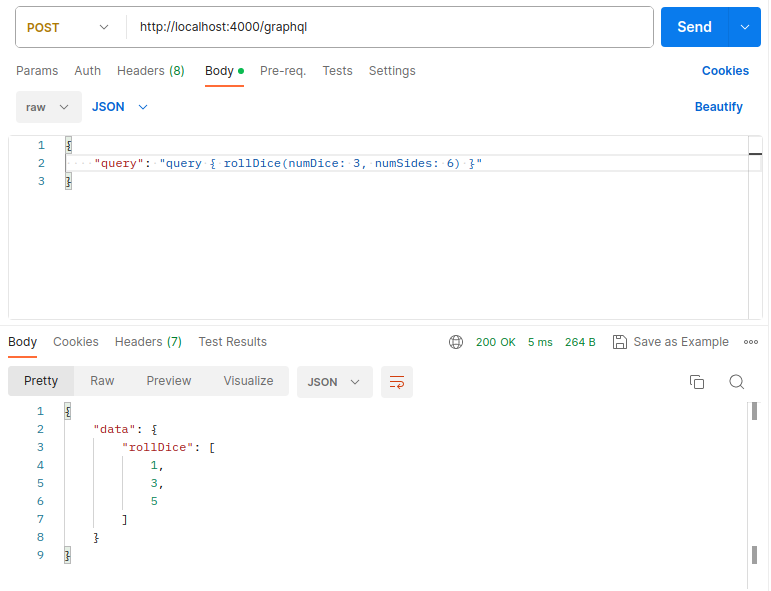This screenshot has width=771, height=591.
Task: Open the response JSON format dropdown
Action: pyautogui.click(x=334, y=382)
